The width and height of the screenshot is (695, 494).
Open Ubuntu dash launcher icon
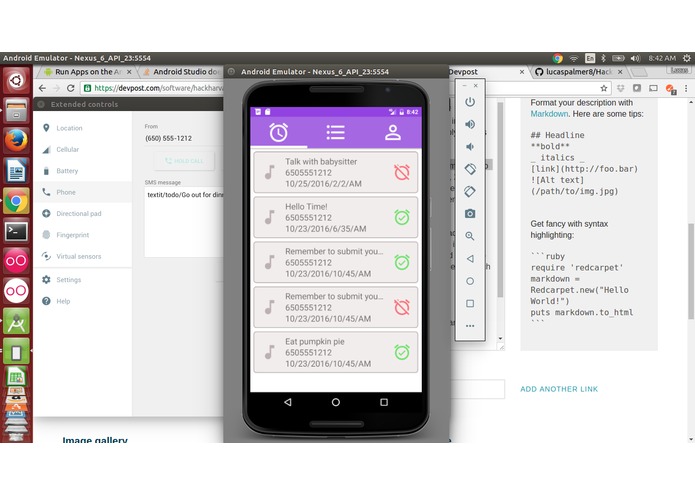(16, 81)
